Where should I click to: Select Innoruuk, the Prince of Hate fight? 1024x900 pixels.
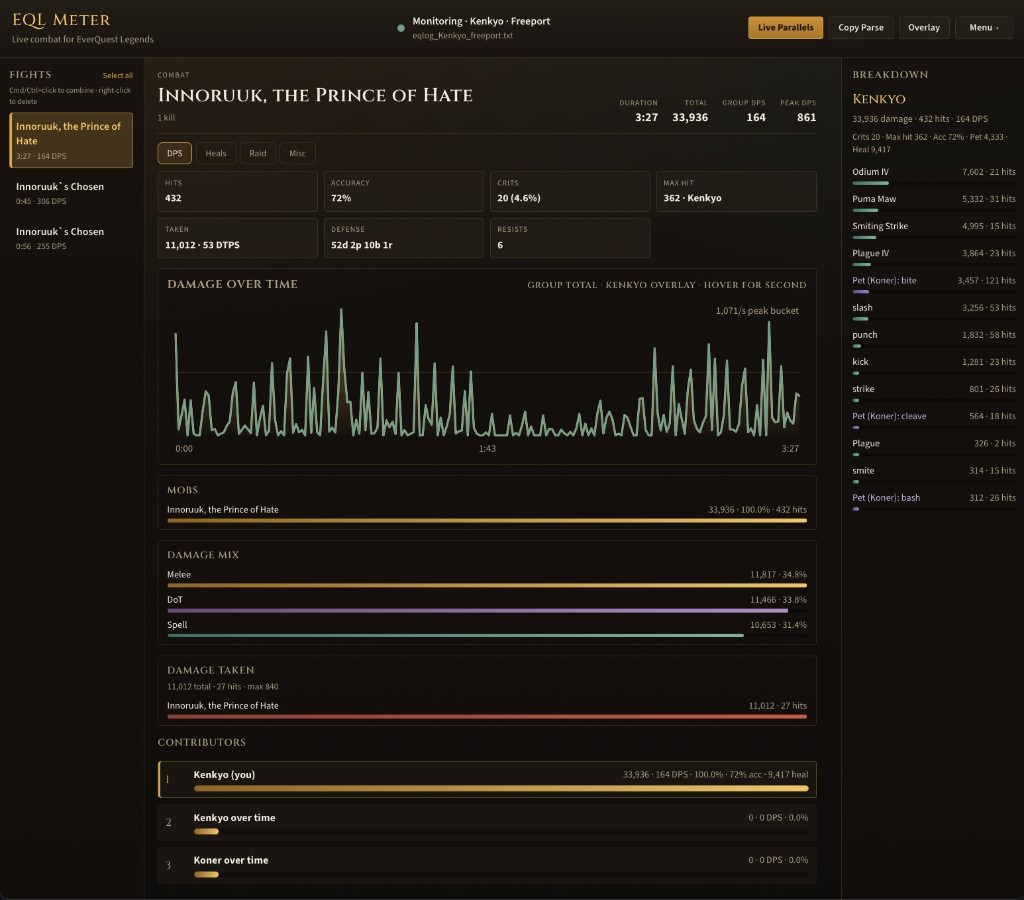click(x=71, y=140)
